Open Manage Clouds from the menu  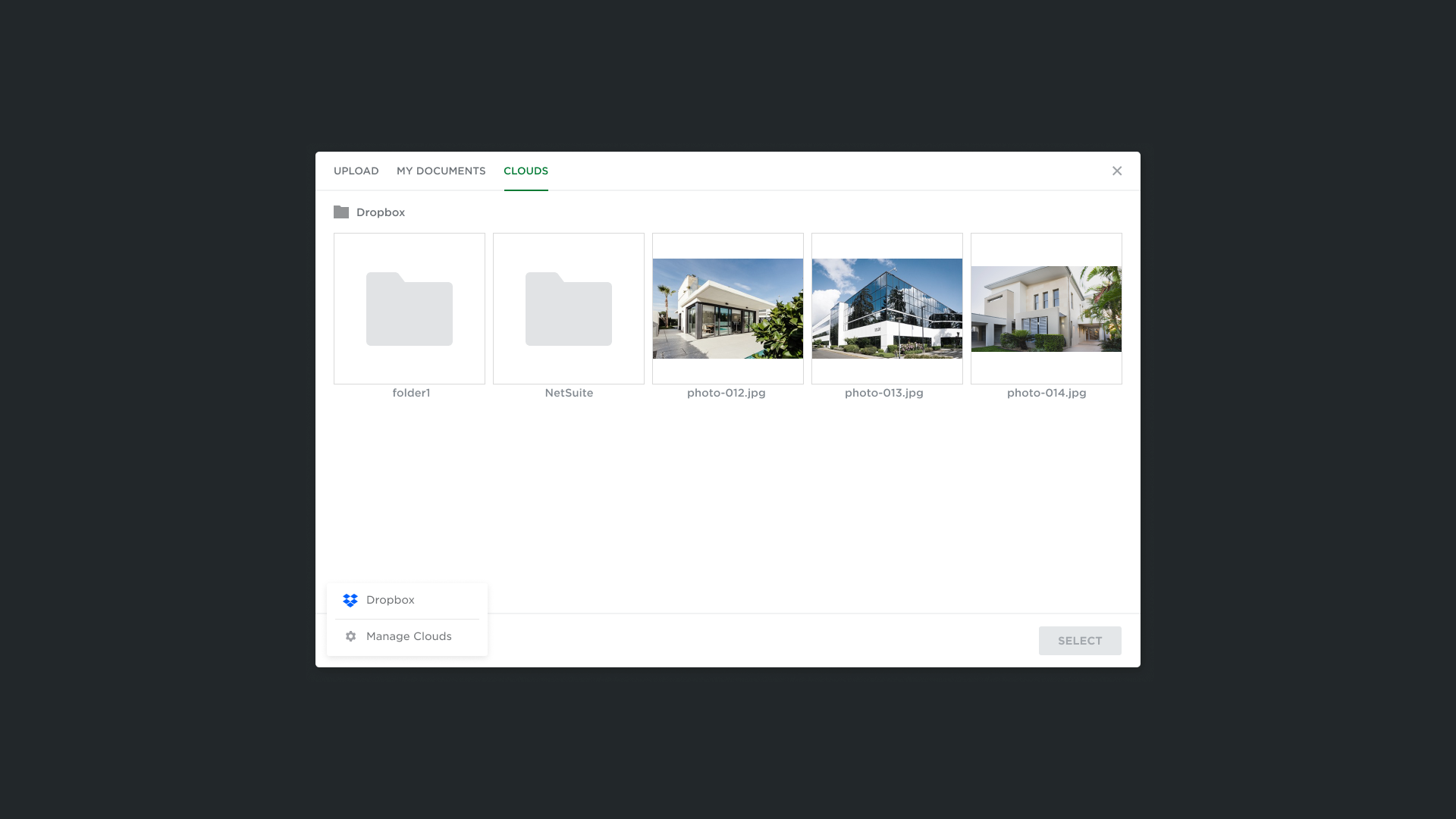click(407, 637)
